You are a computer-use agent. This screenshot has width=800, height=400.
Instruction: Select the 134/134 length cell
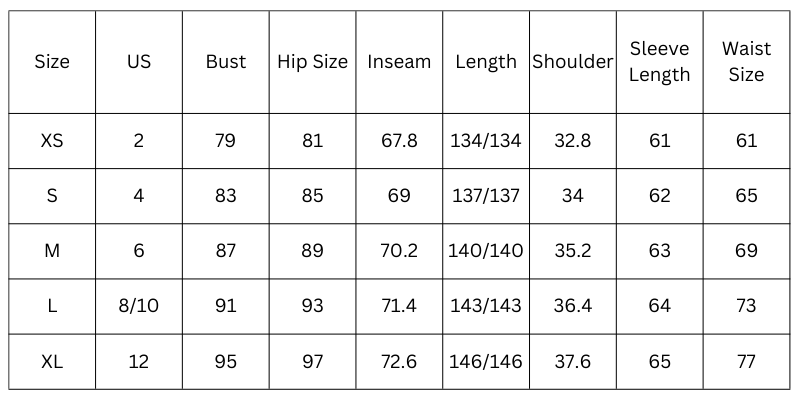[x=485, y=141]
